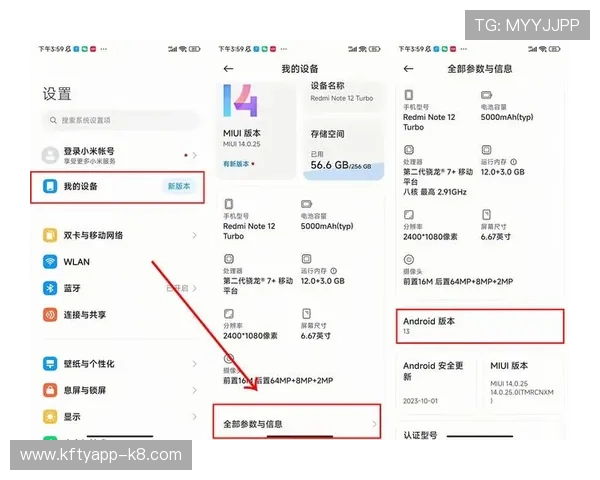
Task: Tap the 2023-10-01 security patch date
Action: [x=420, y=401]
